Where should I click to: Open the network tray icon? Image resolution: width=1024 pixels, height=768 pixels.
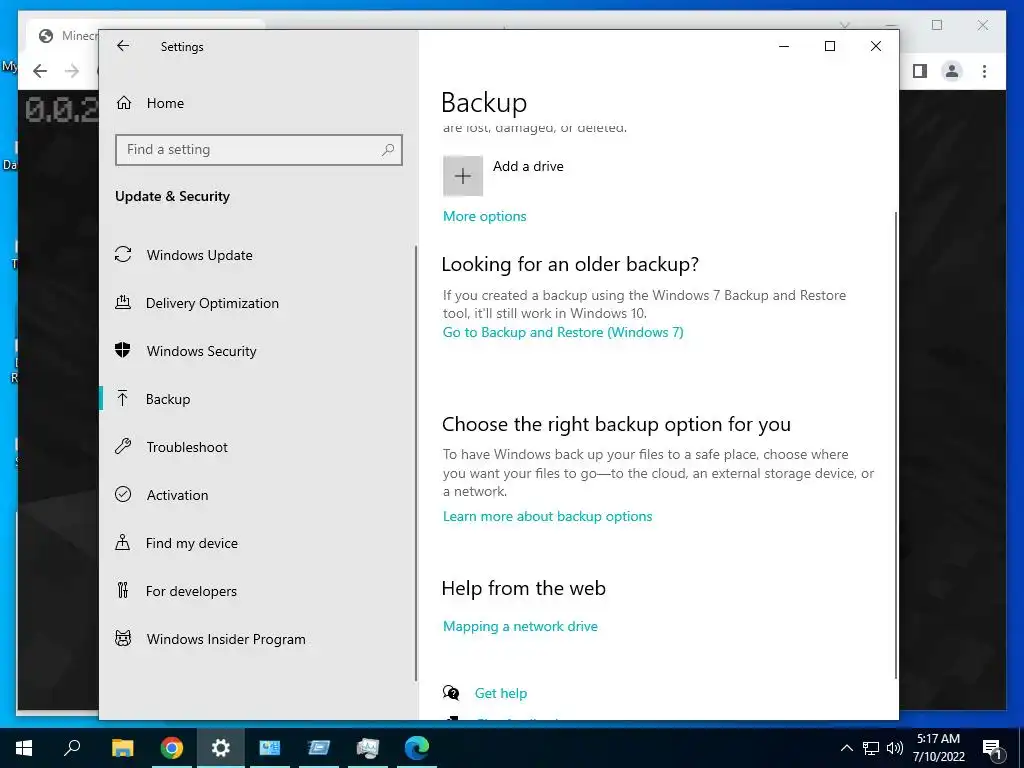(x=871, y=748)
